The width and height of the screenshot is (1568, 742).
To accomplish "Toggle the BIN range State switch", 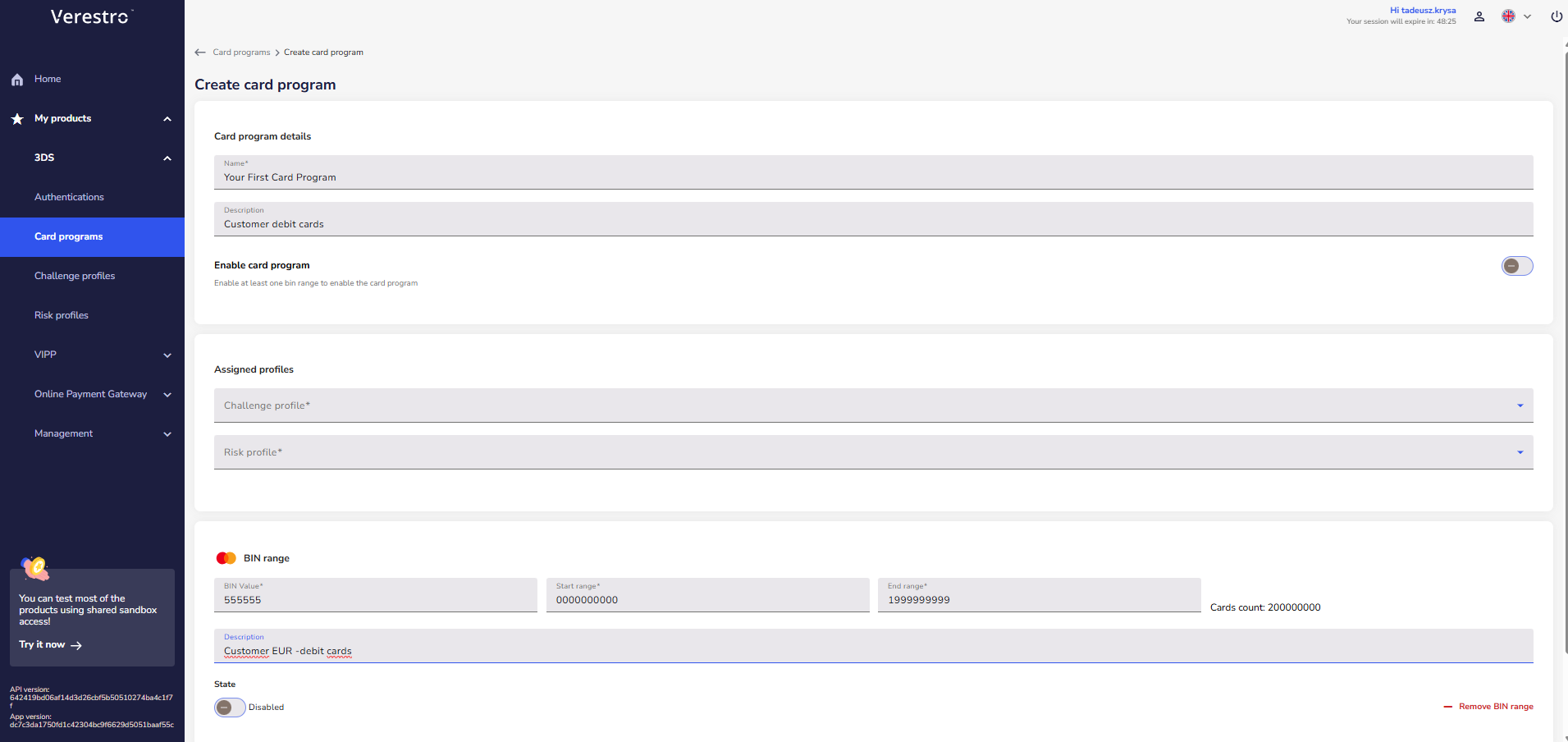I will (230, 708).
